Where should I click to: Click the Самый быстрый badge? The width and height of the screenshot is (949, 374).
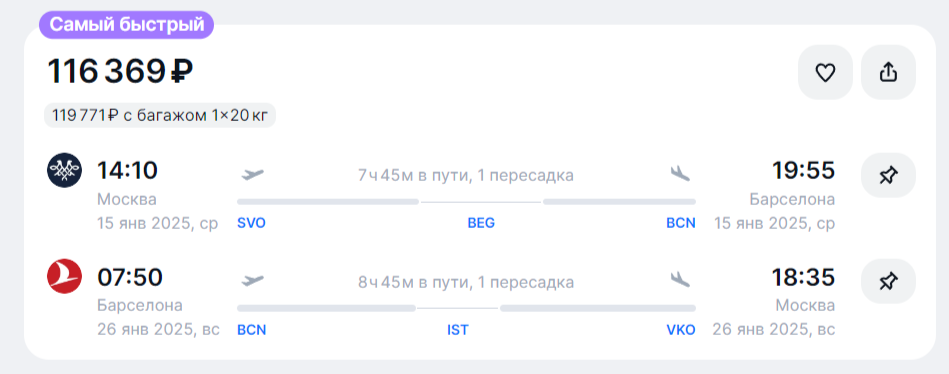tap(126, 25)
